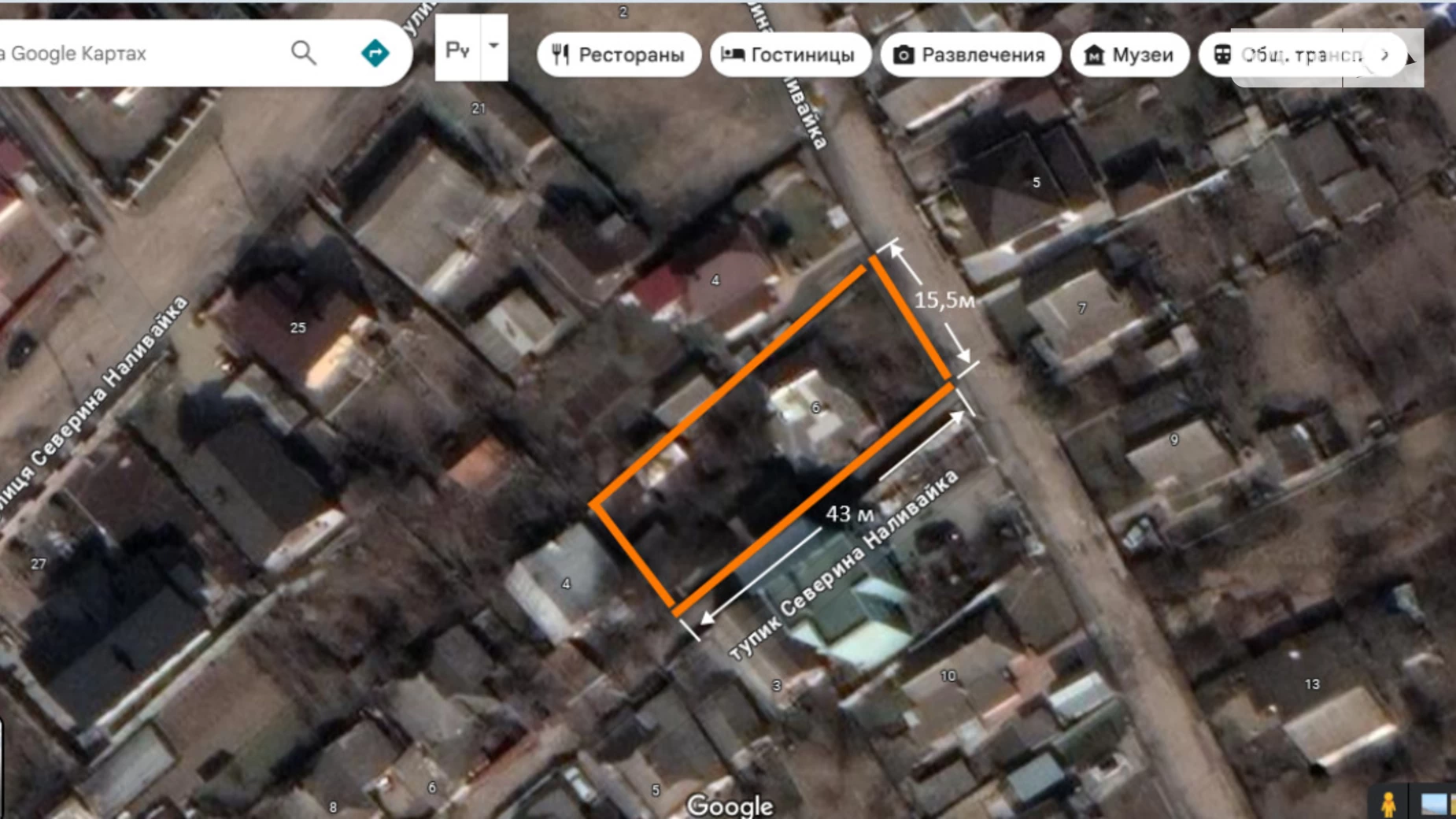Filter map by Развлечения
The height and width of the screenshot is (819, 1456).
(970, 54)
